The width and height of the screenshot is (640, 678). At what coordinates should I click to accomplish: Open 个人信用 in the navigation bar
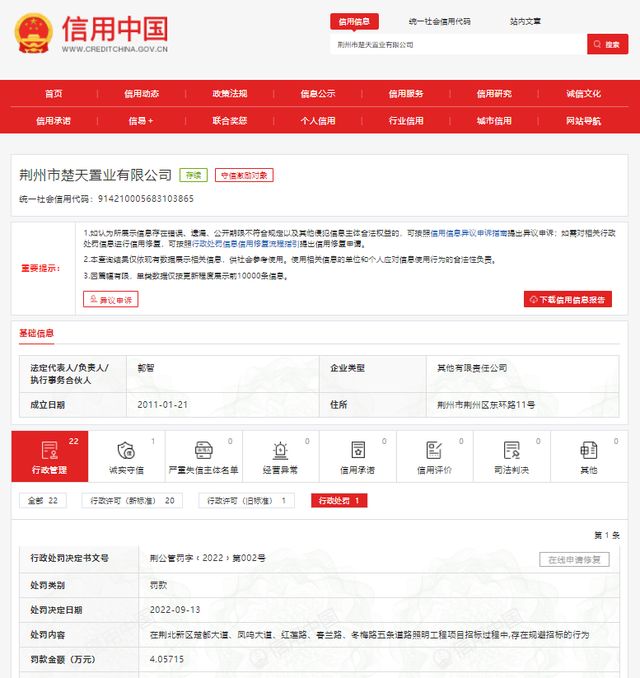(318, 121)
